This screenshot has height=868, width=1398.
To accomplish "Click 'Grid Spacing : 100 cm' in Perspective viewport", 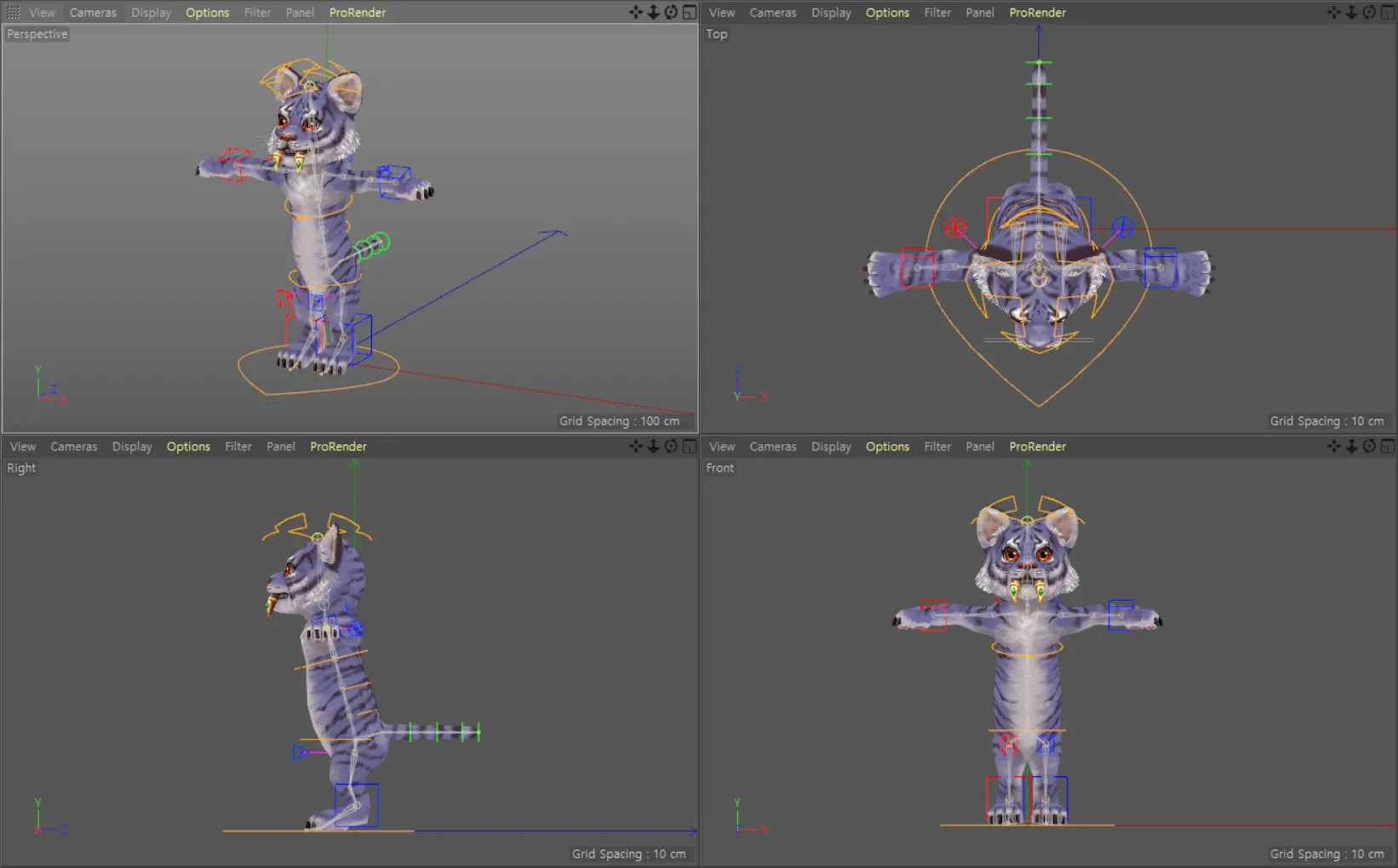I will point(620,421).
